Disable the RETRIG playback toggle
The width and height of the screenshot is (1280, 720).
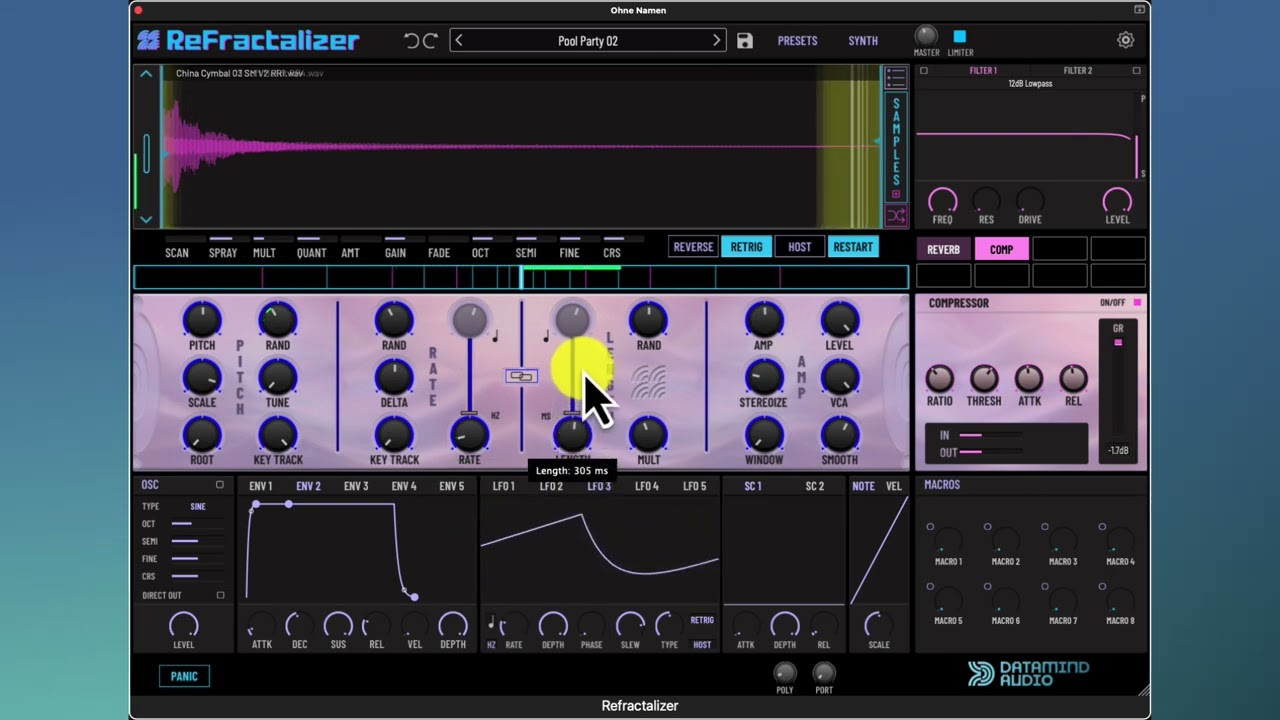click(746, 247)
